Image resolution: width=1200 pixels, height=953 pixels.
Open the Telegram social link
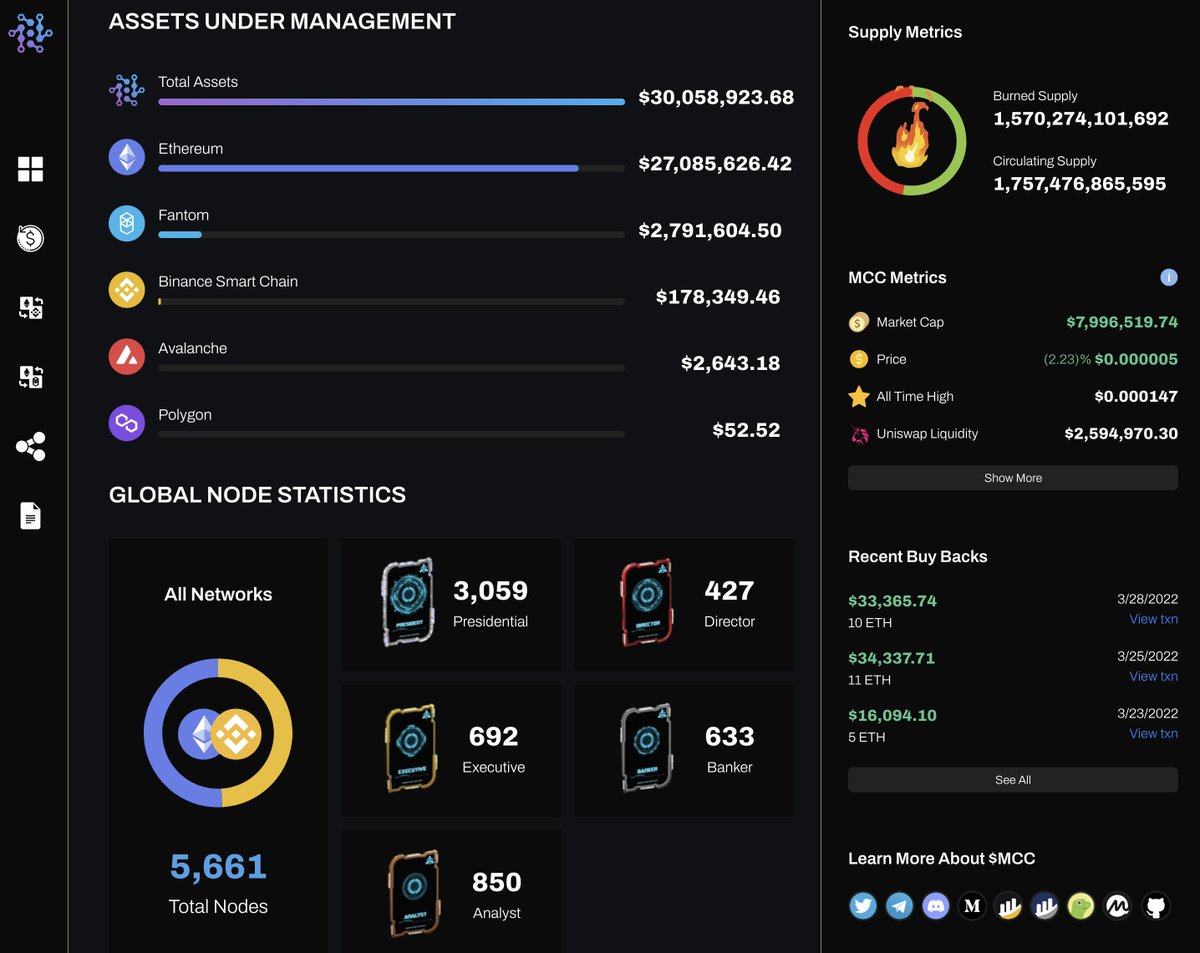point(899,906)
